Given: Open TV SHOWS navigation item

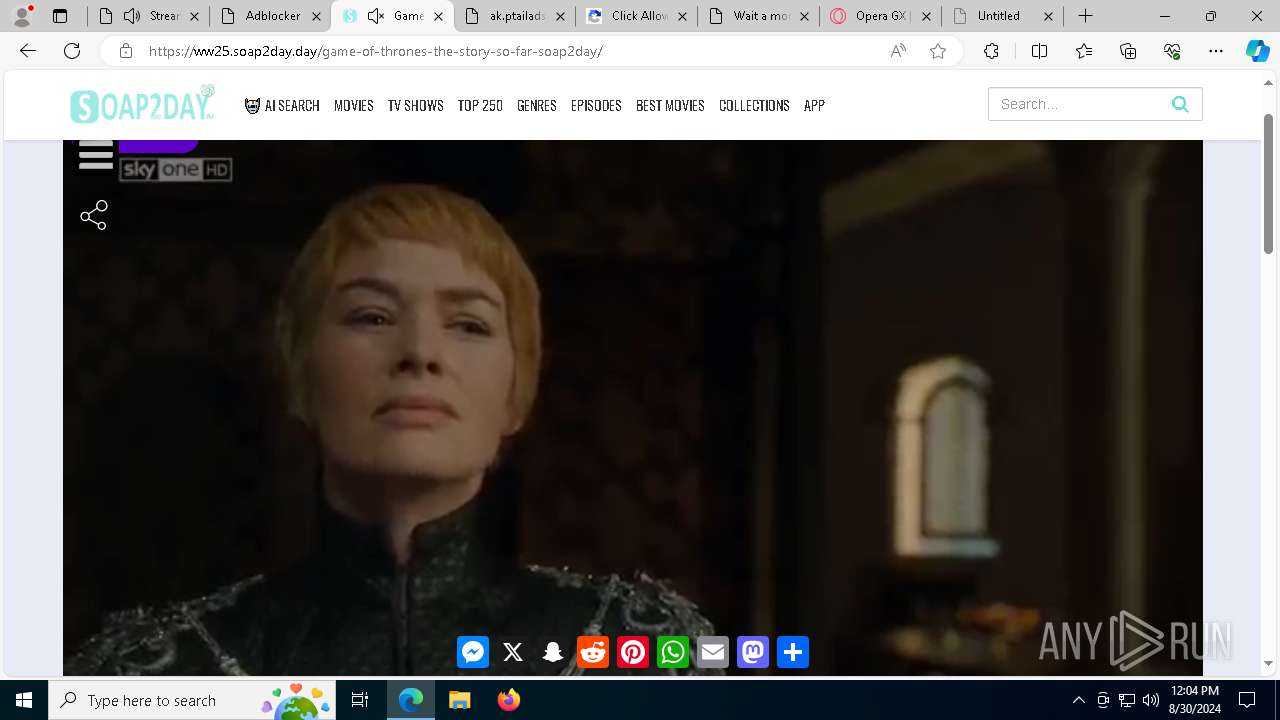Looking at the screenshot, I should tap(415, 105).
